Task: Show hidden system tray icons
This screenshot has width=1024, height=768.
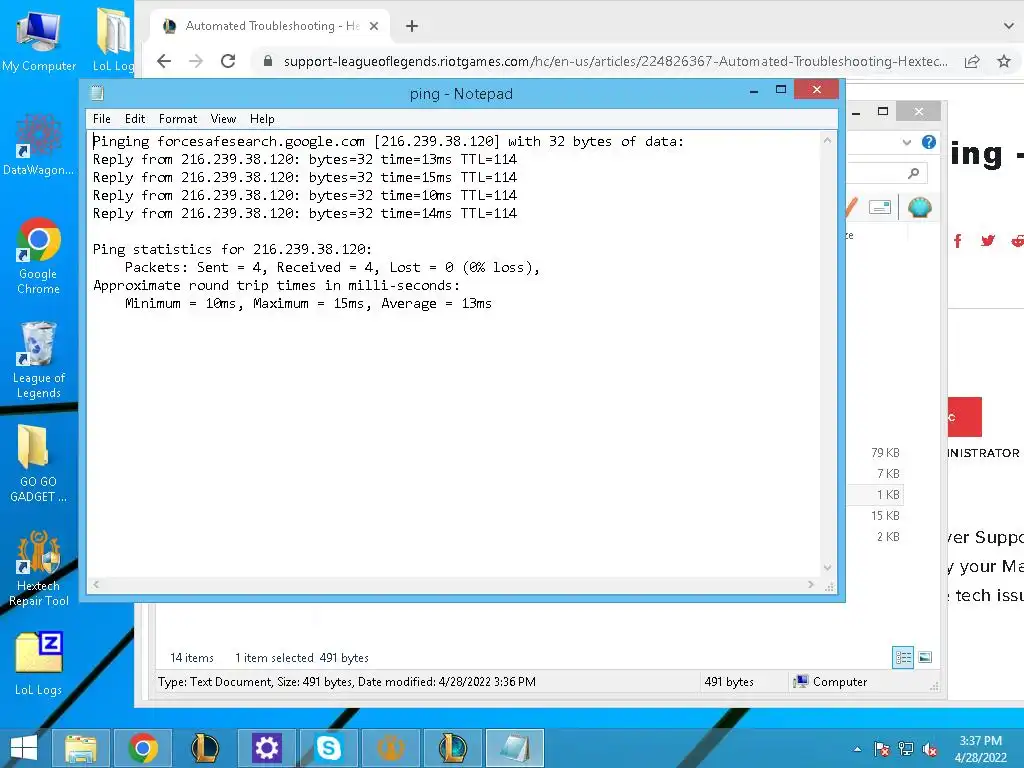Action: pos(857,749)
